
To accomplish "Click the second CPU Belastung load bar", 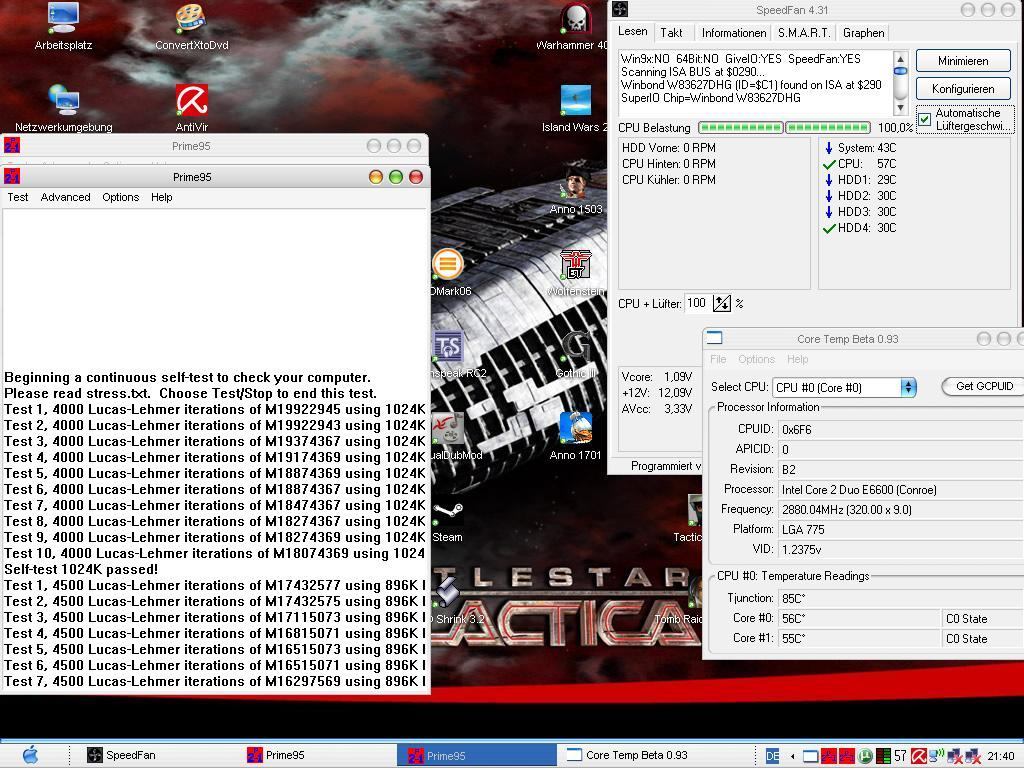I will (x=827, y=127).
